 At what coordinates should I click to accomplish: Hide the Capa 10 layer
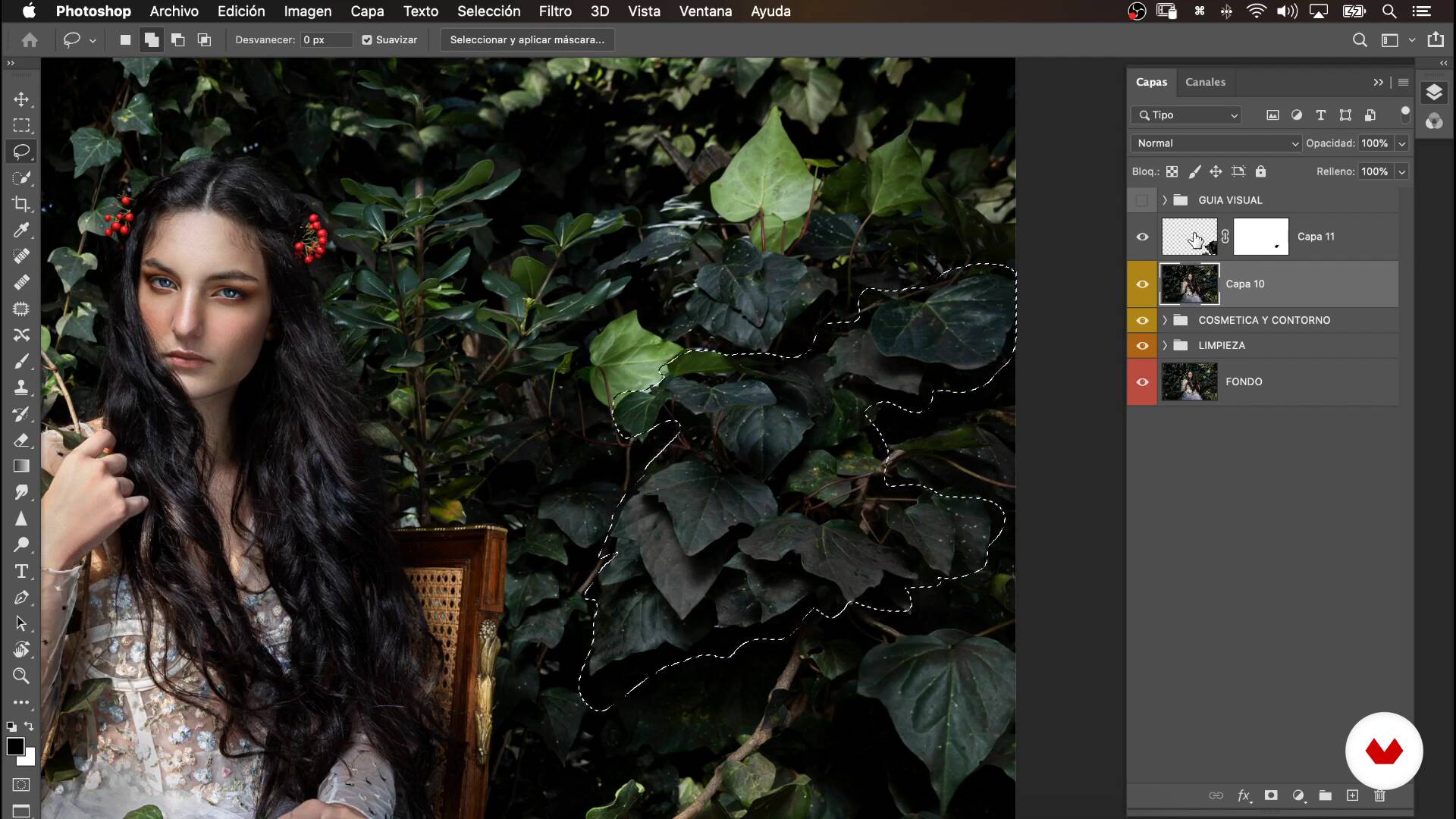point(1142,284)
